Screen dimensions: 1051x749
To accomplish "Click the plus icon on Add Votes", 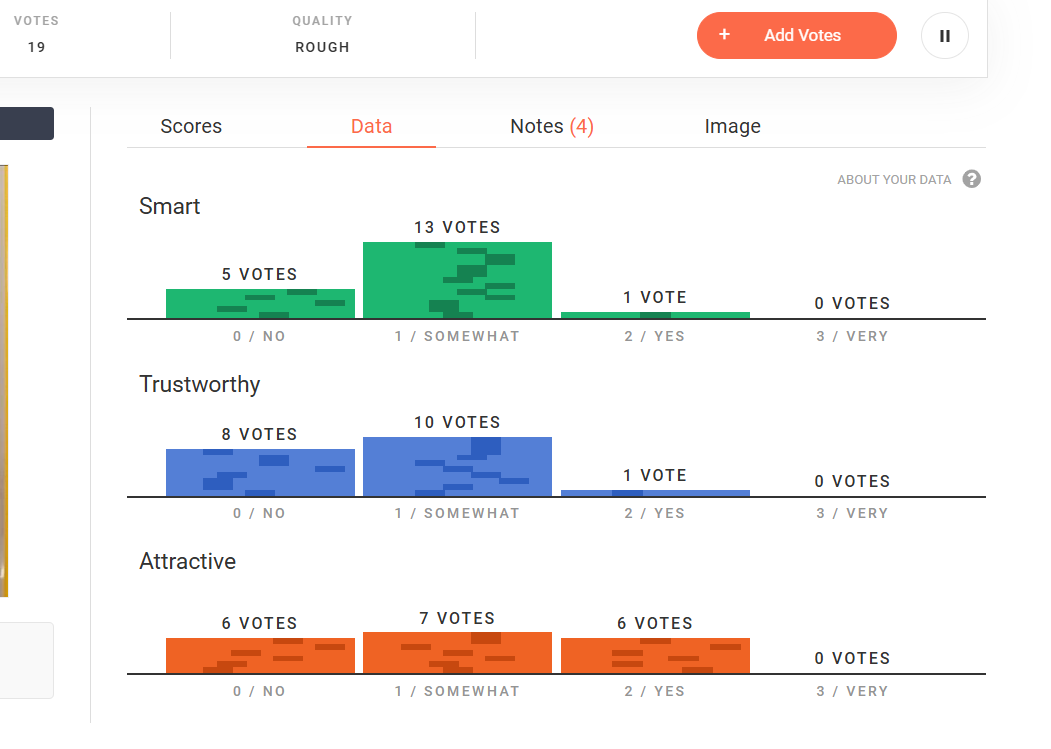I will [x=724, y=35].
